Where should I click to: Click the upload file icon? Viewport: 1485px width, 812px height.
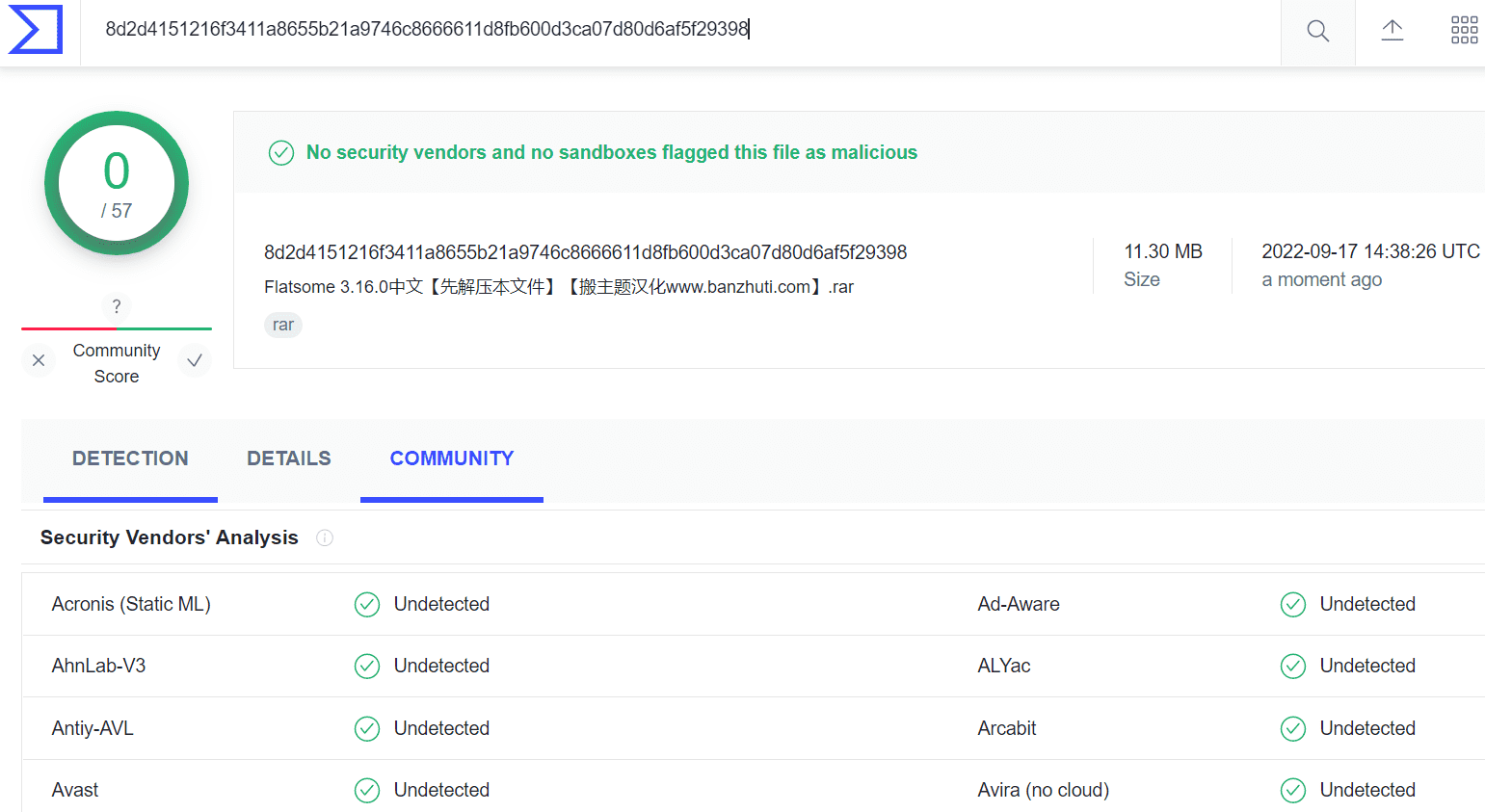tap(1392, 31)
